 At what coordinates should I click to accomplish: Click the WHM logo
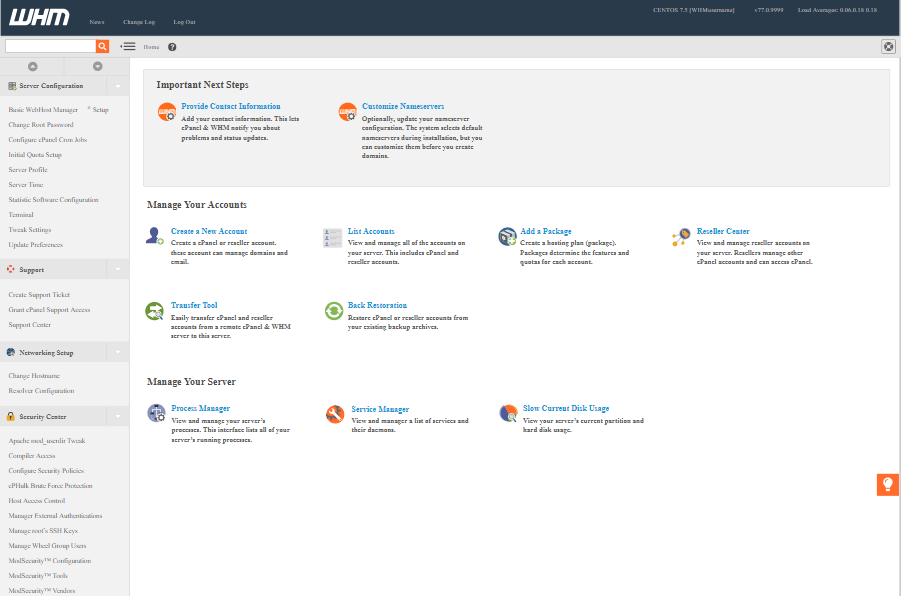coord(39,17)
